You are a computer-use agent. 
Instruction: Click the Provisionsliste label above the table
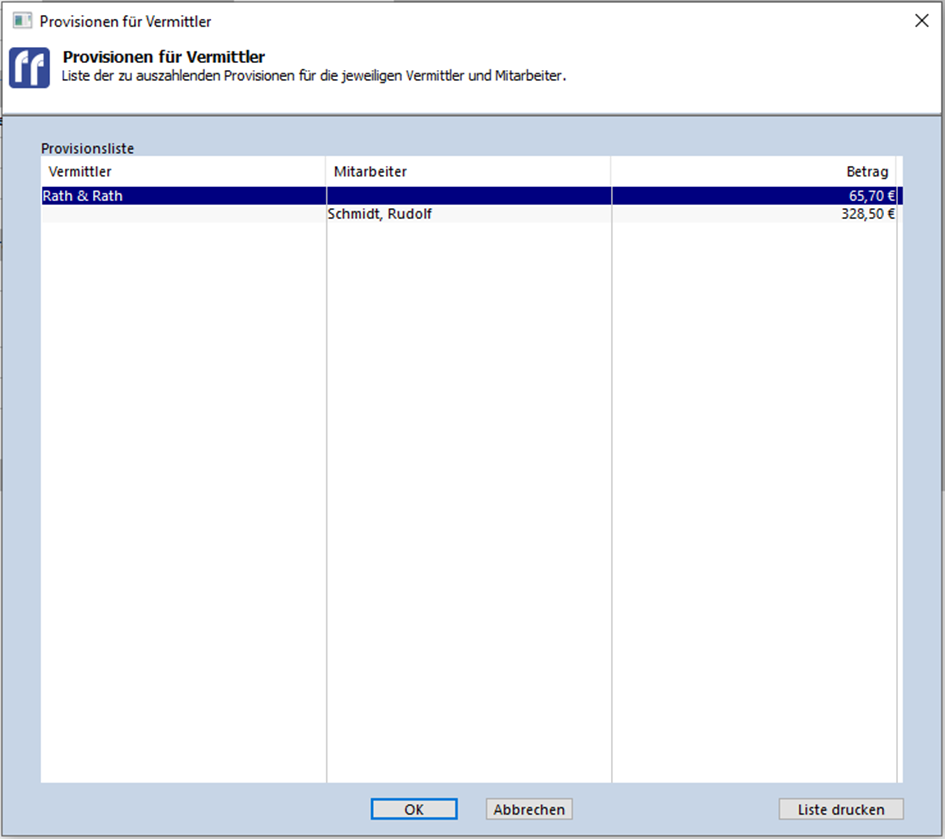[x=87, y=148]
